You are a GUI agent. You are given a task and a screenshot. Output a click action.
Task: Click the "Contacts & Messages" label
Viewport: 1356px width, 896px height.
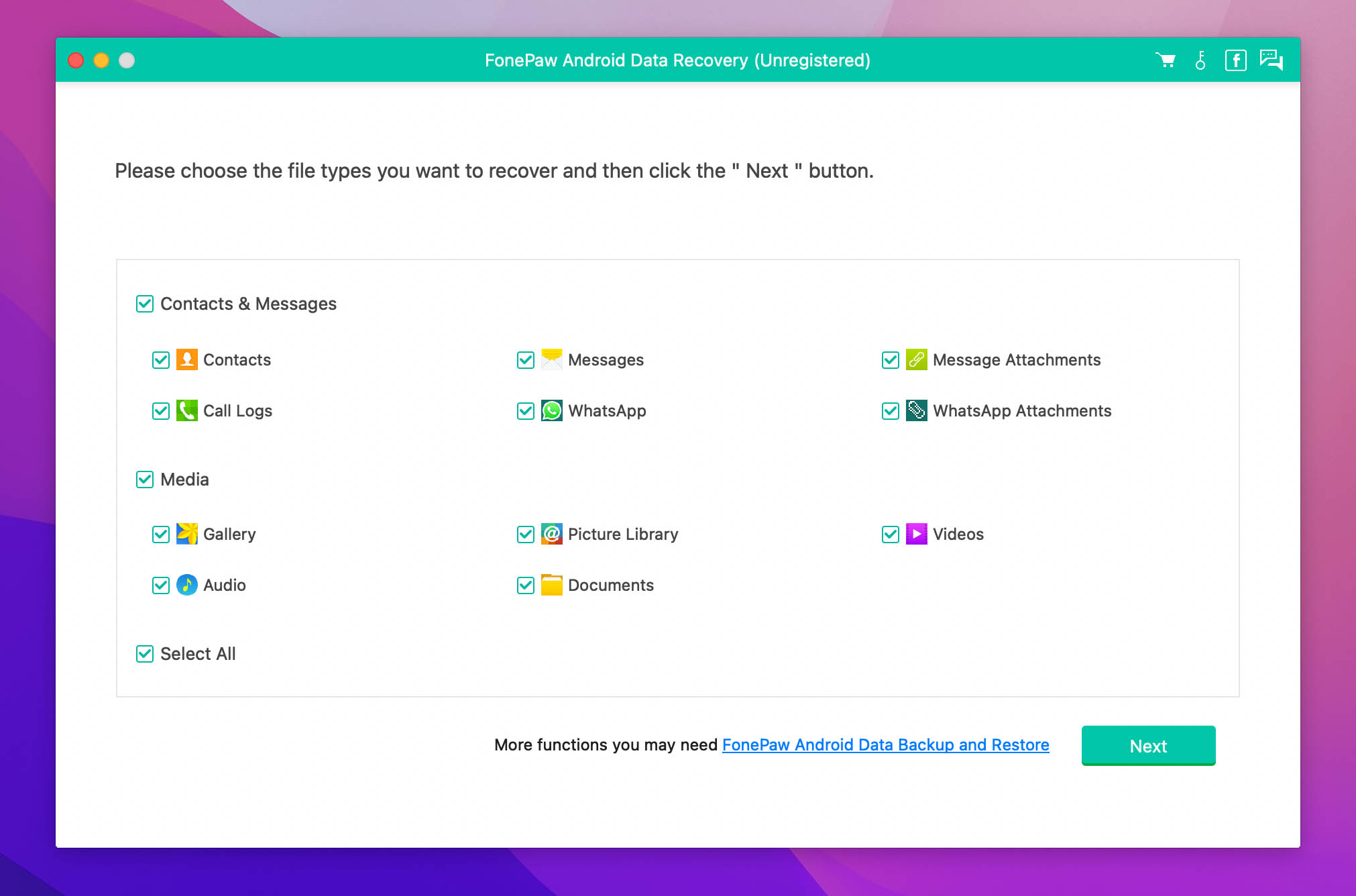pyautogui.click(x=248, y=304)
